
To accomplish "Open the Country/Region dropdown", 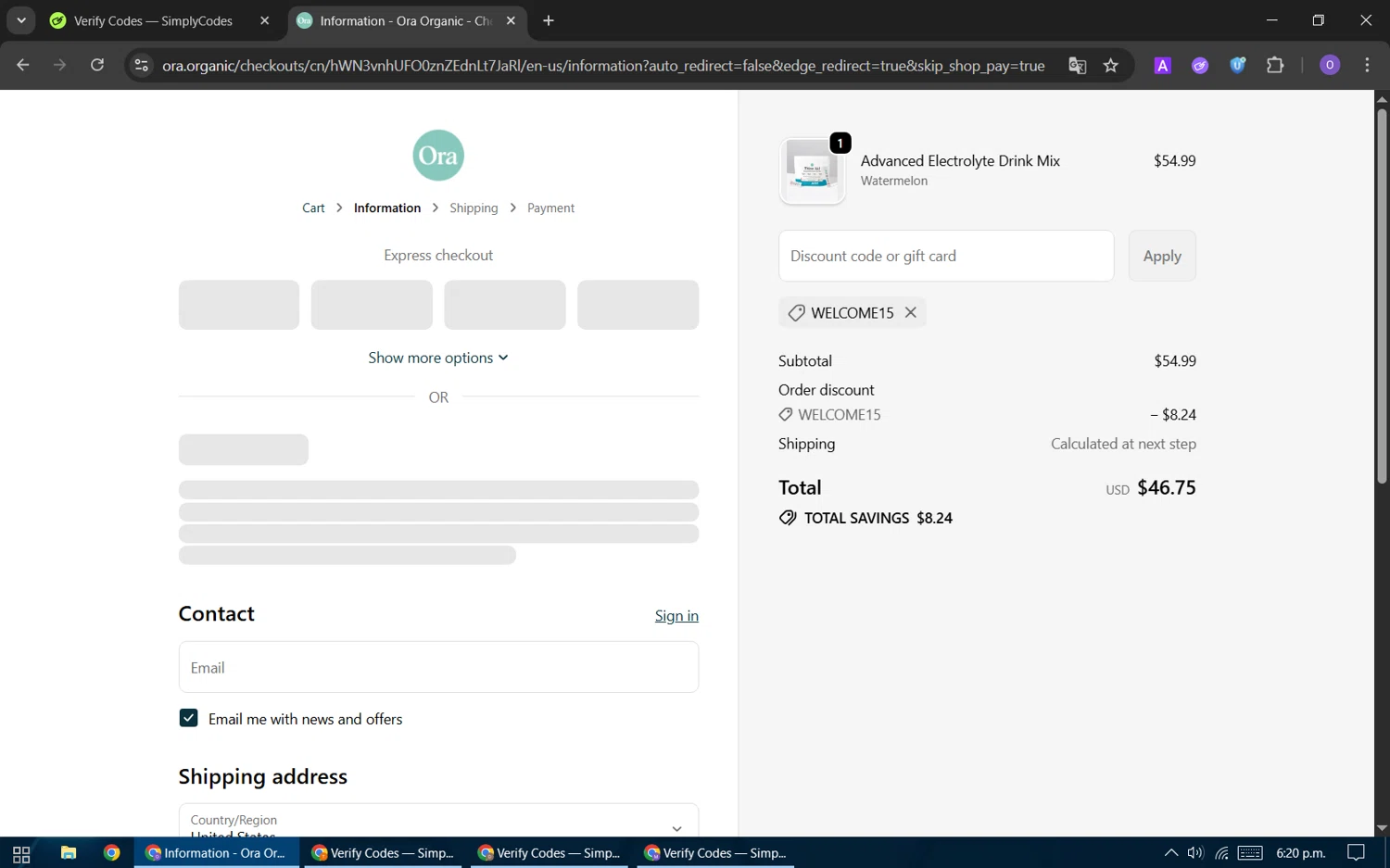I will (438, 820).
